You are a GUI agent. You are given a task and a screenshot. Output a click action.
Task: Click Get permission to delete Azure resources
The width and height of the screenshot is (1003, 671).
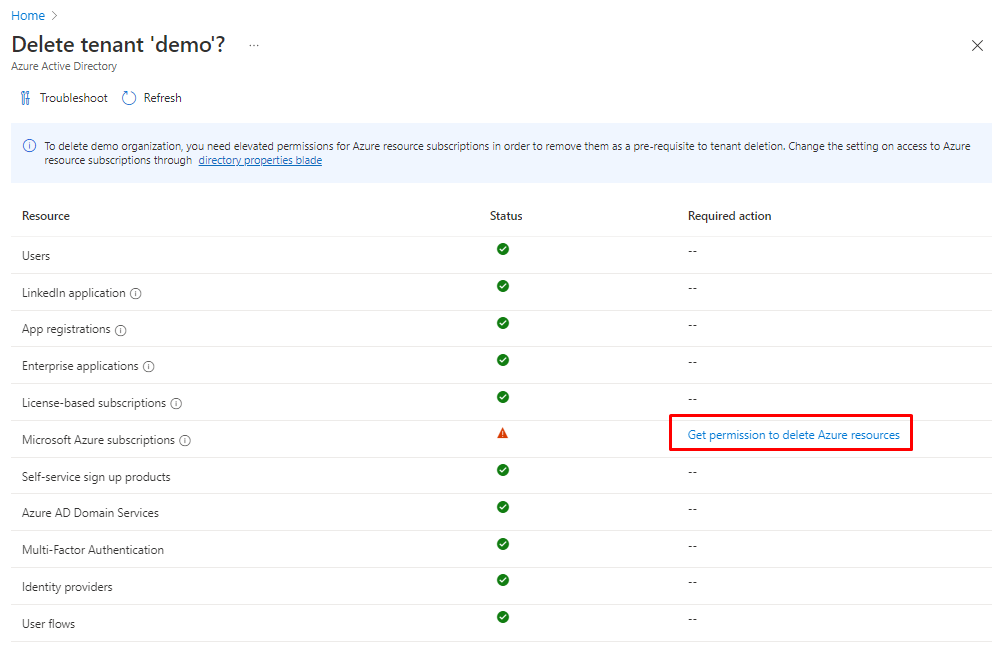(793, 435)
